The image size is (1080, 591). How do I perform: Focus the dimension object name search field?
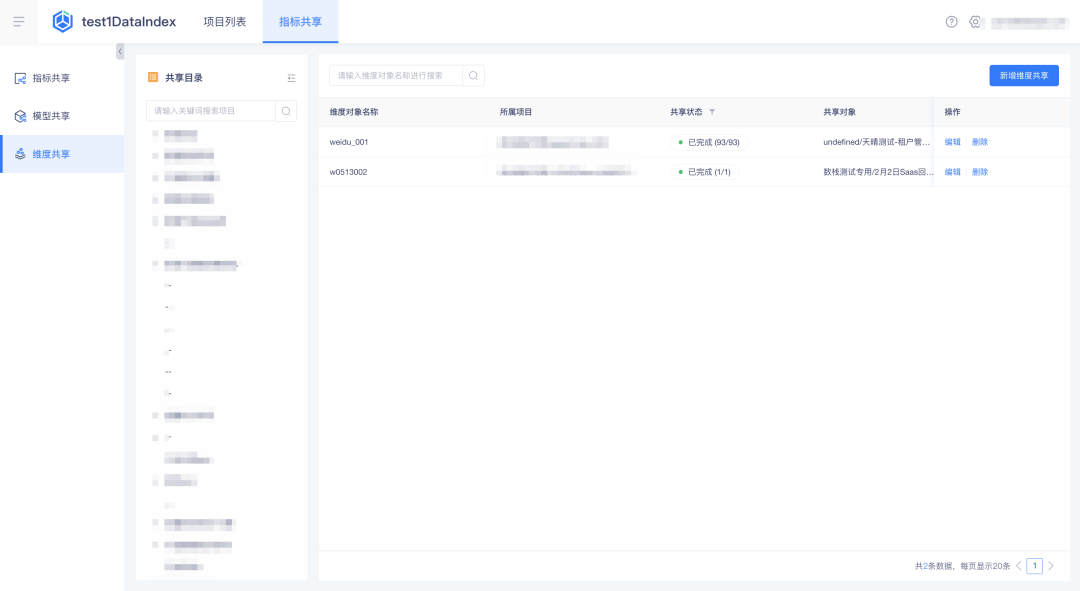coord(396,76)
